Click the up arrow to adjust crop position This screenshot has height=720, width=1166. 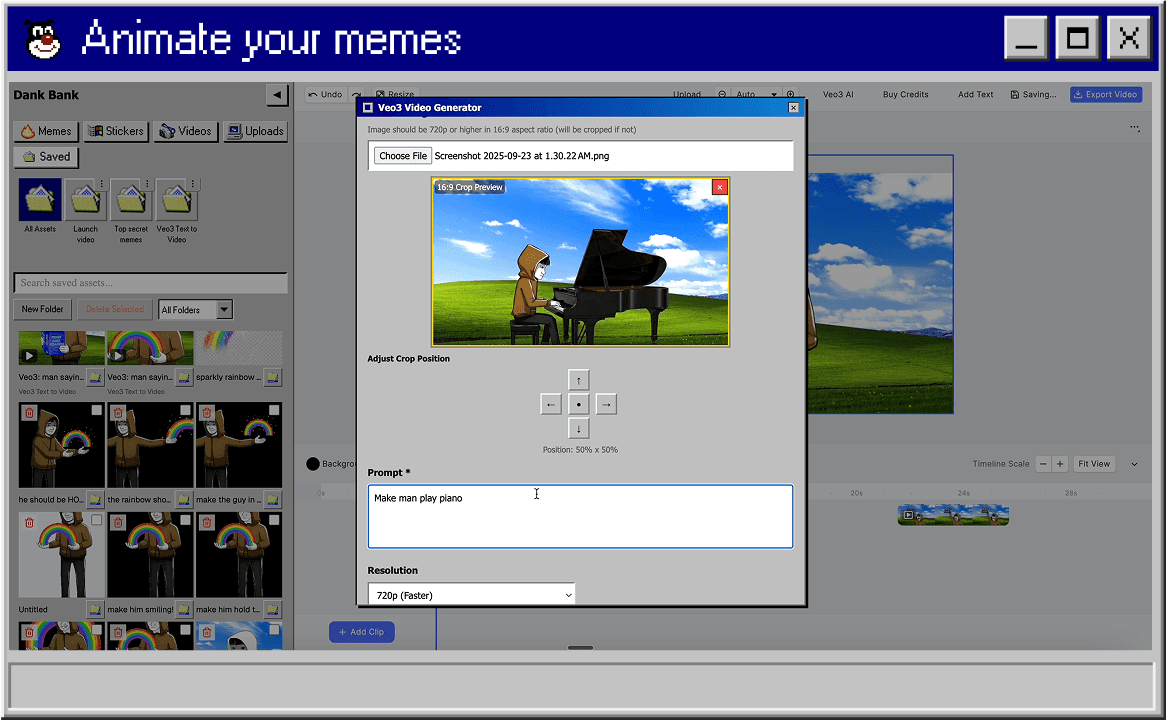pos(578,380)
